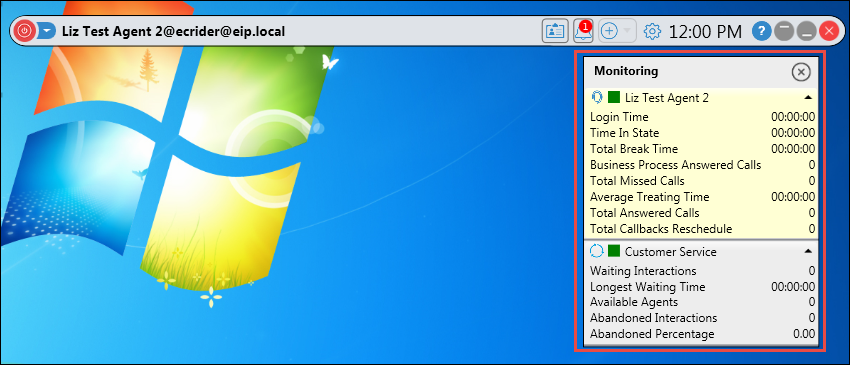
Task: Click the green status square for Liz Test Agent 2
Action: 614,97
